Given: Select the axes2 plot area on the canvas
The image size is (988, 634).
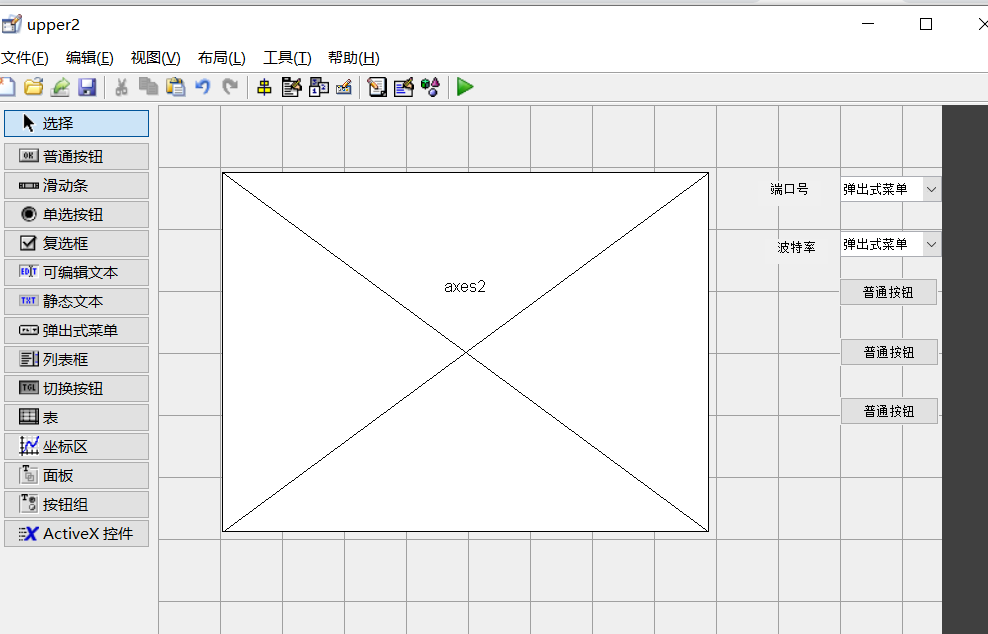Looking at the screenshot, I should coord(464,350).
